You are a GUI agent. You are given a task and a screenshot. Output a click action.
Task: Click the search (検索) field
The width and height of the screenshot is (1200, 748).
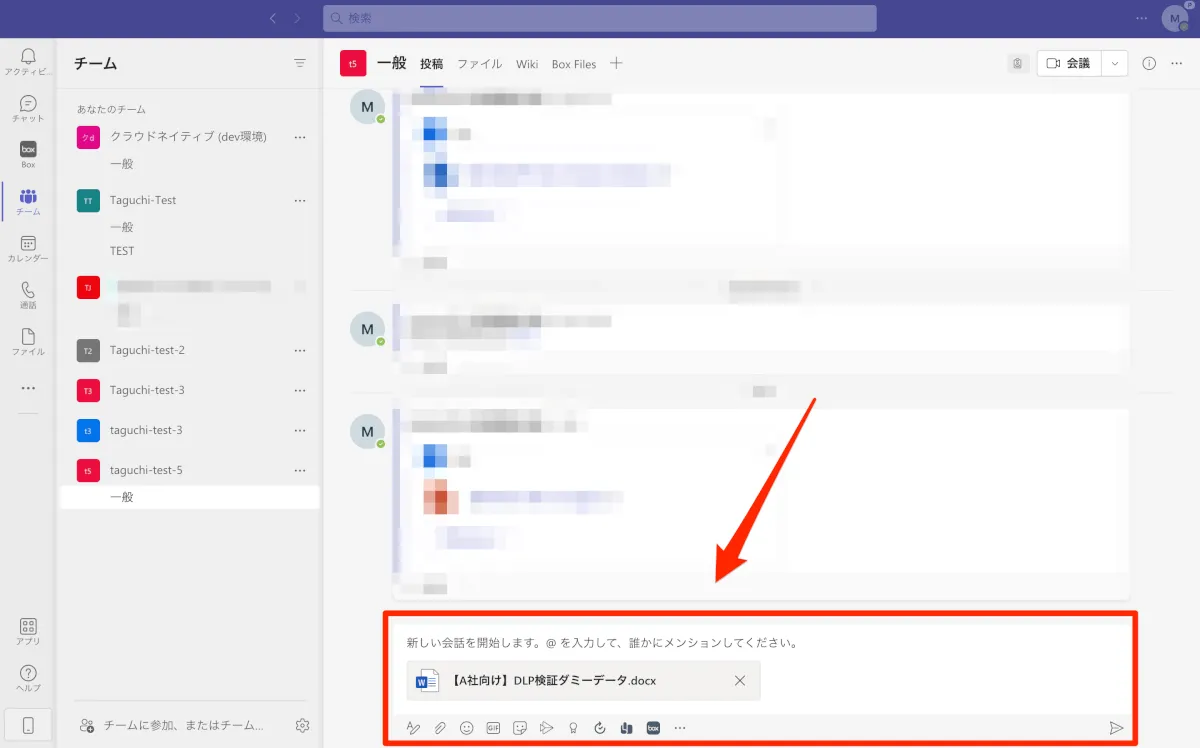pos(599,18)
